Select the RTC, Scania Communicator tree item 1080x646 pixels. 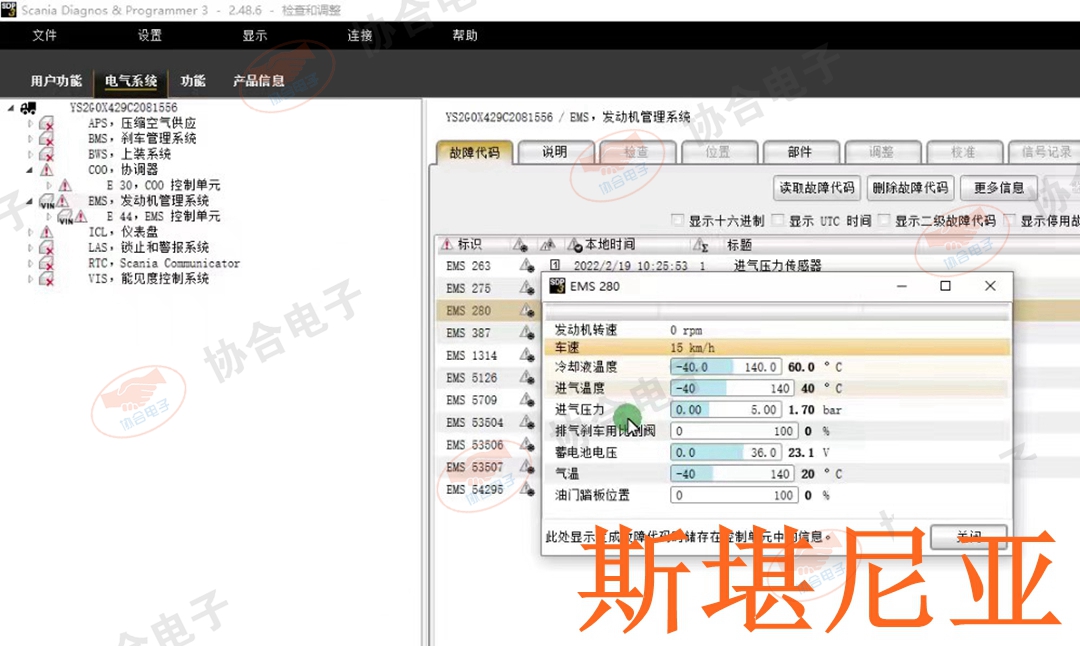coord(164,264)
